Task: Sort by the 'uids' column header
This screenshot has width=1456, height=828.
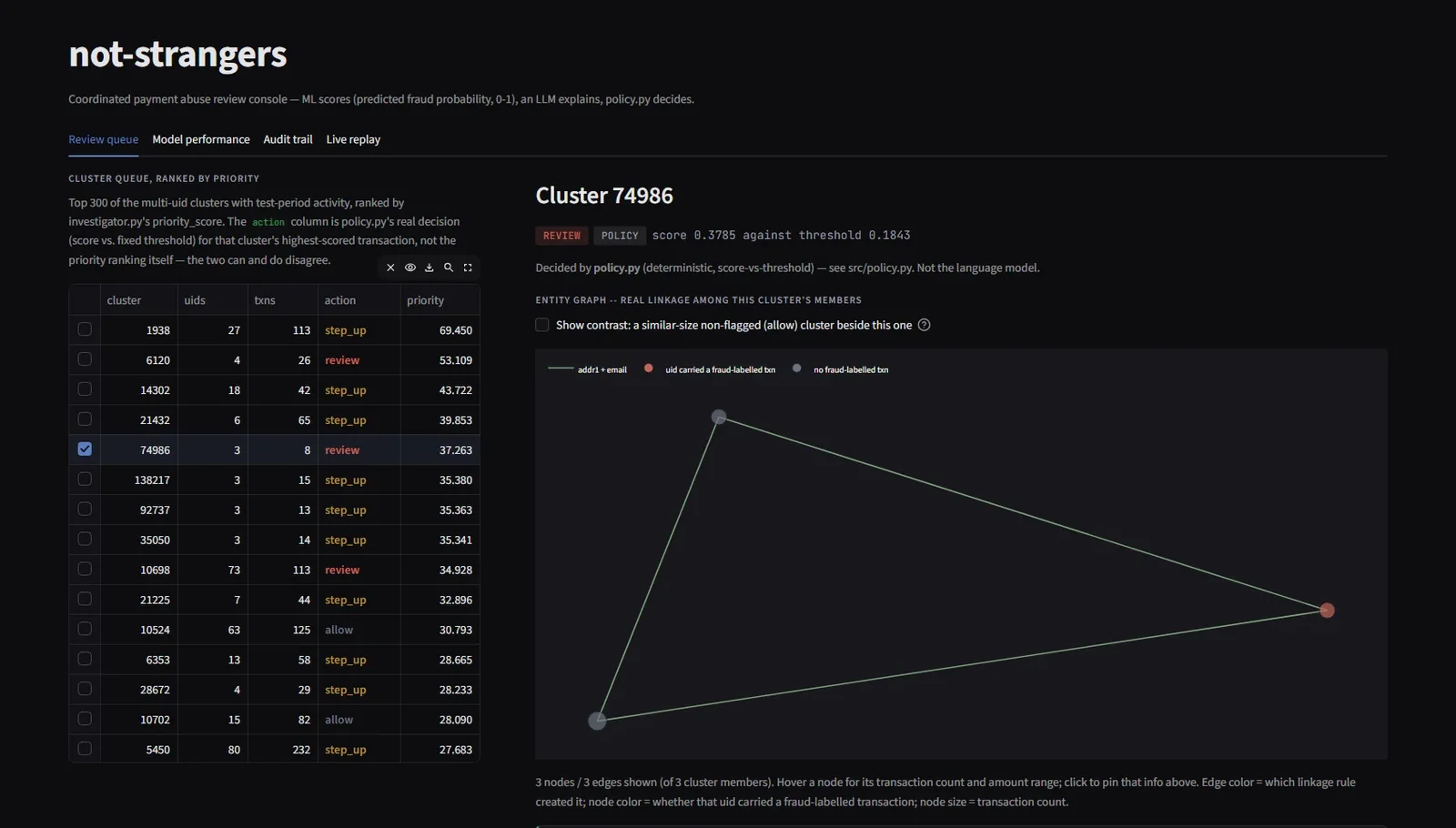Action: tap(212, 300)
